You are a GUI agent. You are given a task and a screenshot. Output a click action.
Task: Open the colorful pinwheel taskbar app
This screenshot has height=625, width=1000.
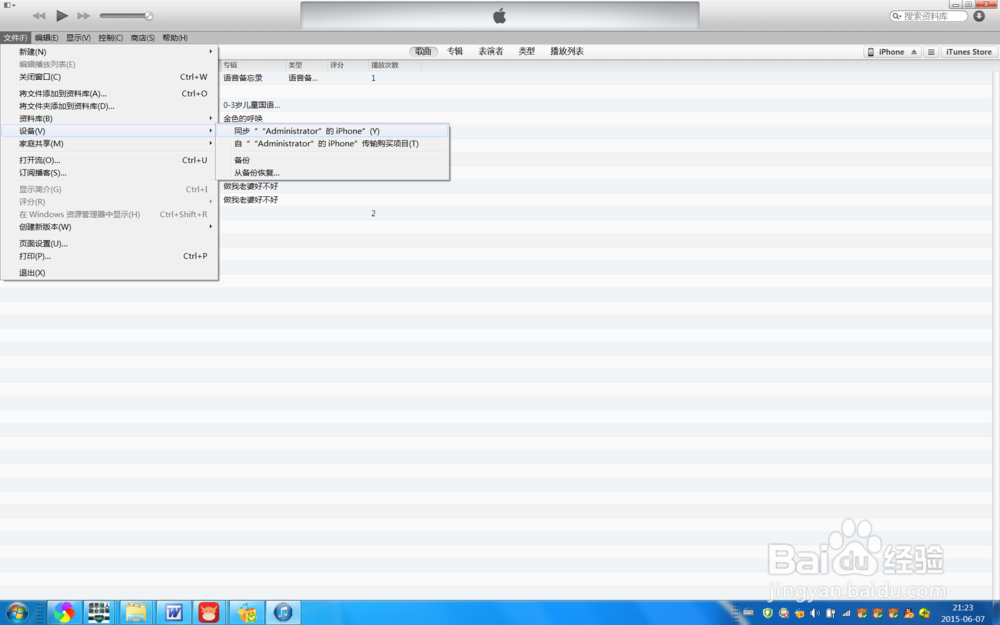pyautogui.click(x=64, y=614)
